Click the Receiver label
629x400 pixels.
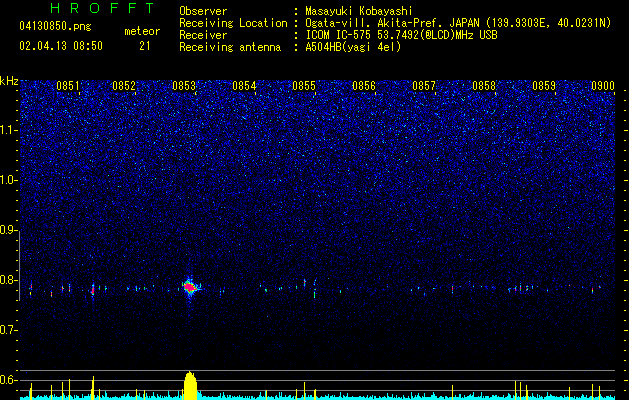point(203,35)
